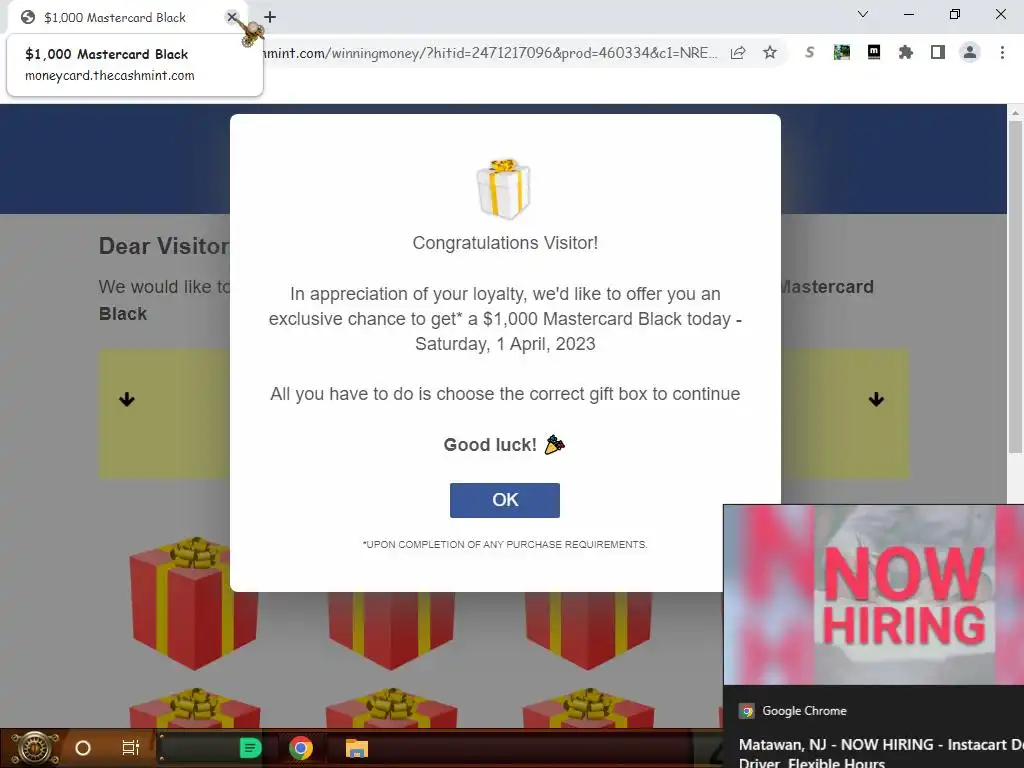Click the Congratulations Visitor! text
The height and width of the screenshot is (768, 1024).
pos(505,243)
